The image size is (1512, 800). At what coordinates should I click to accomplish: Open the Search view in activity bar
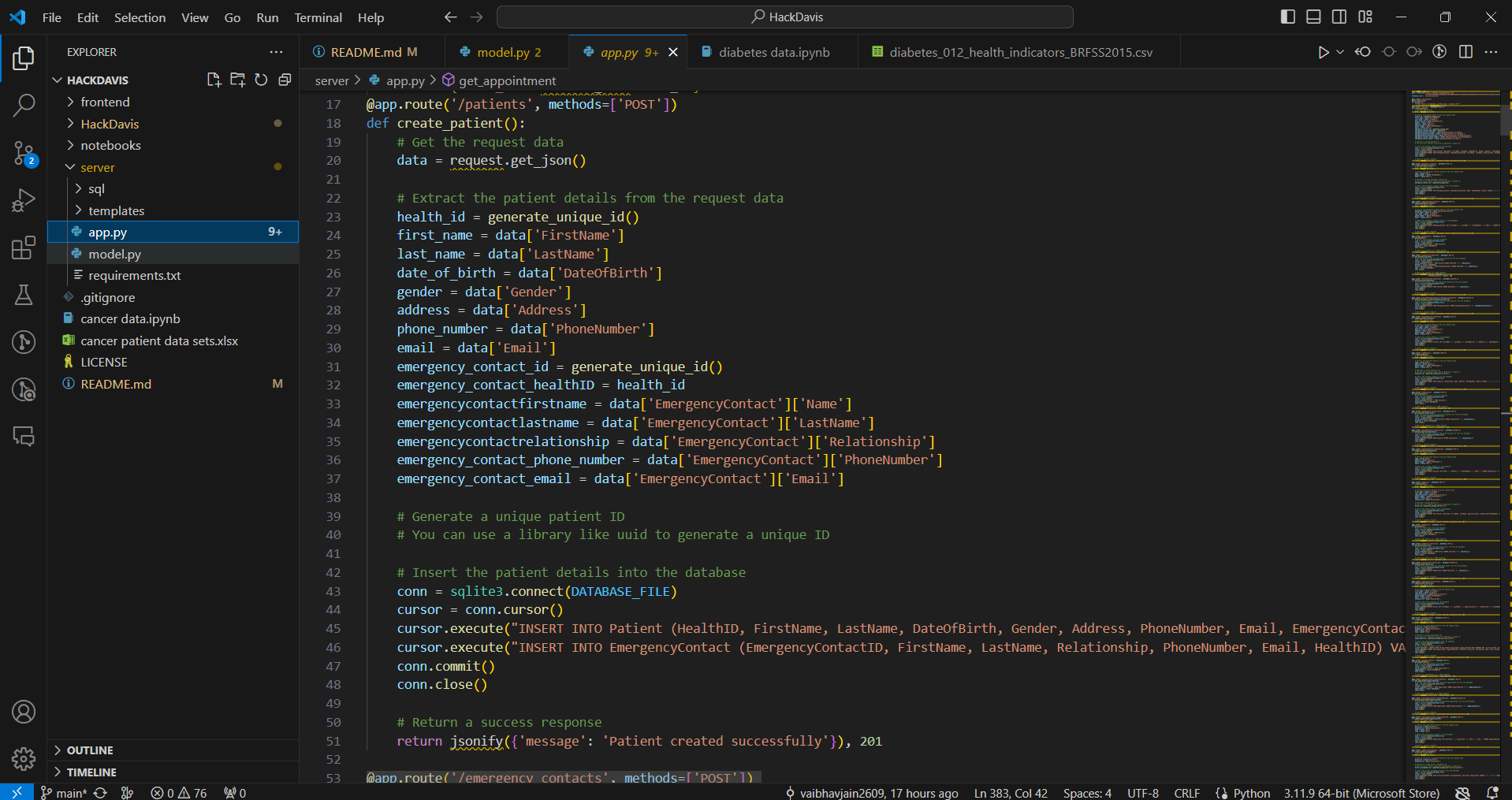24,105
